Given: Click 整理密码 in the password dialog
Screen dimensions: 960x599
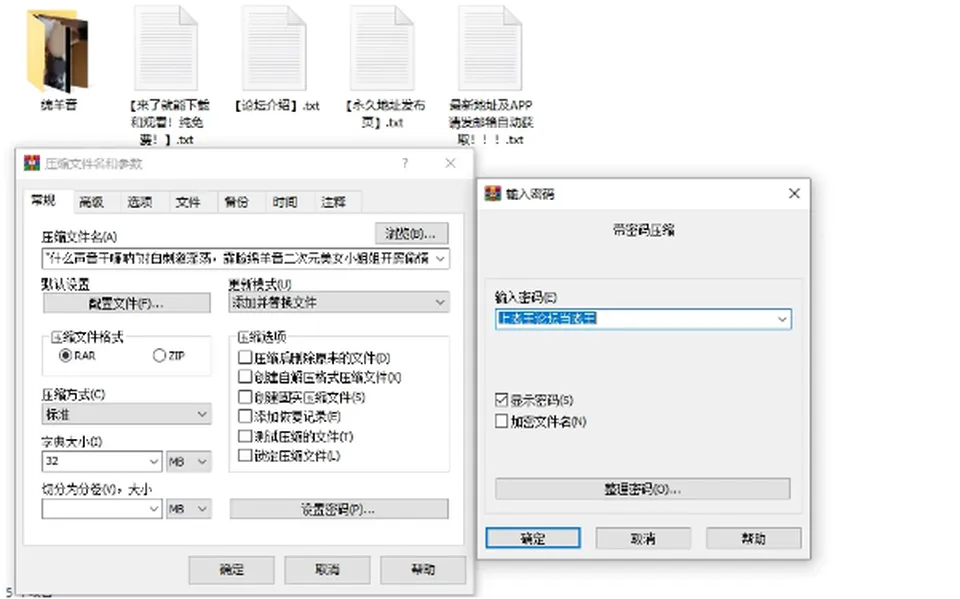Looking at the screenshot, I should 643,489.
